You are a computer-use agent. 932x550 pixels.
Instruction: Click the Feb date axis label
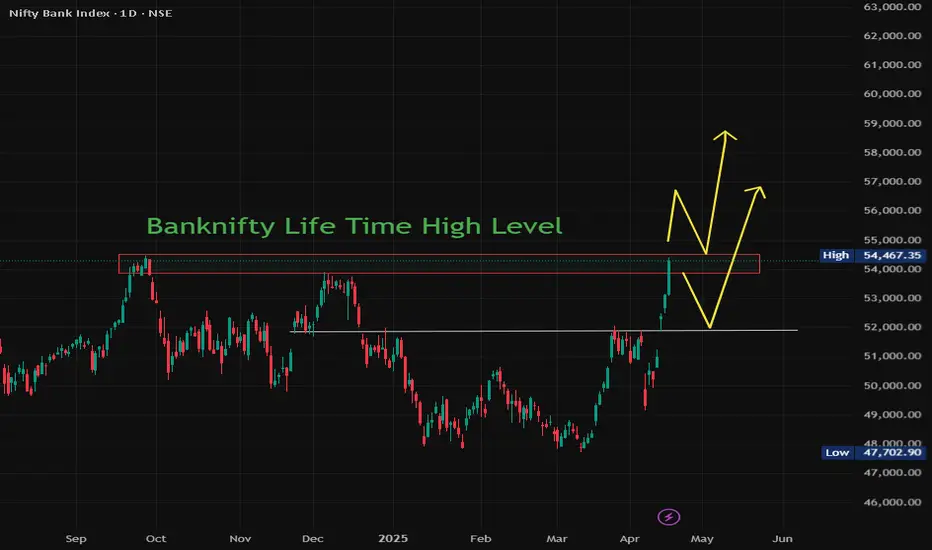coord(480,539)
